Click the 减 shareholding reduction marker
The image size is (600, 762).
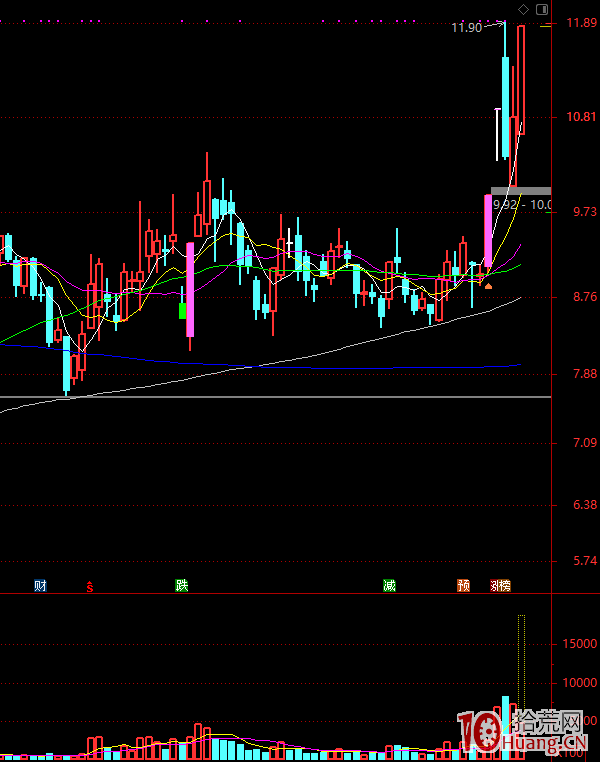pos(389,586)
